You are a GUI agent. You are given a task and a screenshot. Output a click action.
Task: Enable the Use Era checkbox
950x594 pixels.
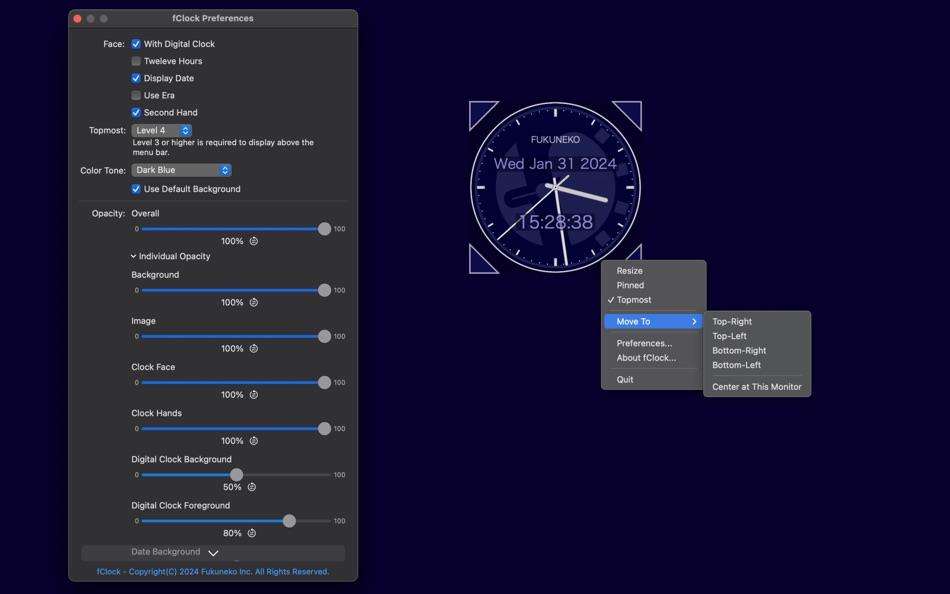click(136, 95)
